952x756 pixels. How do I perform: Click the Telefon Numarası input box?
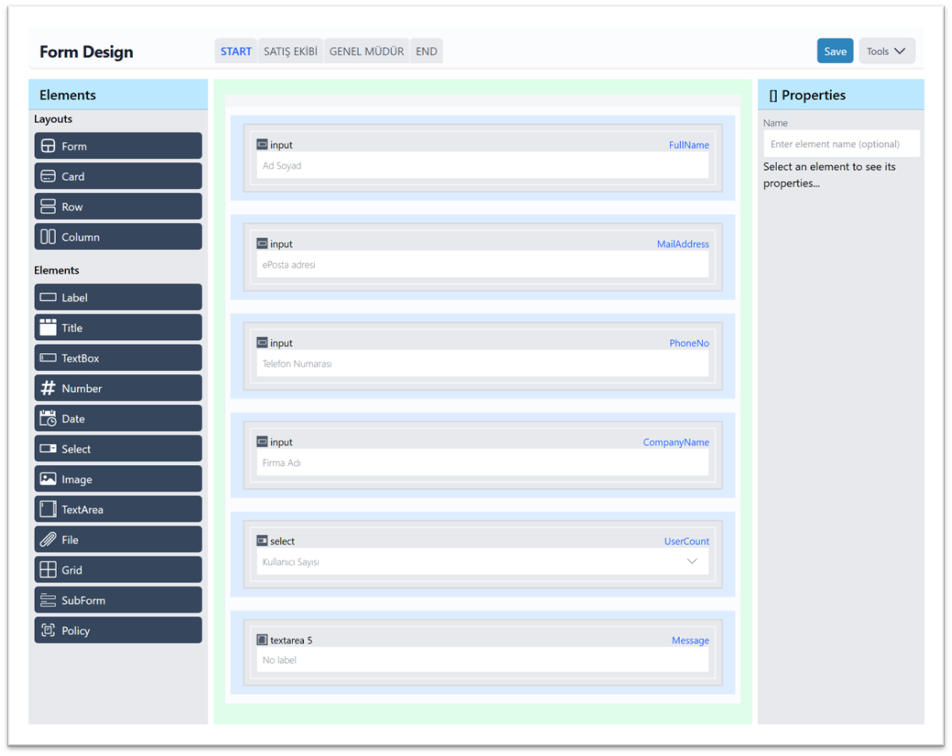pyautogui.click(x=482, y=364)
